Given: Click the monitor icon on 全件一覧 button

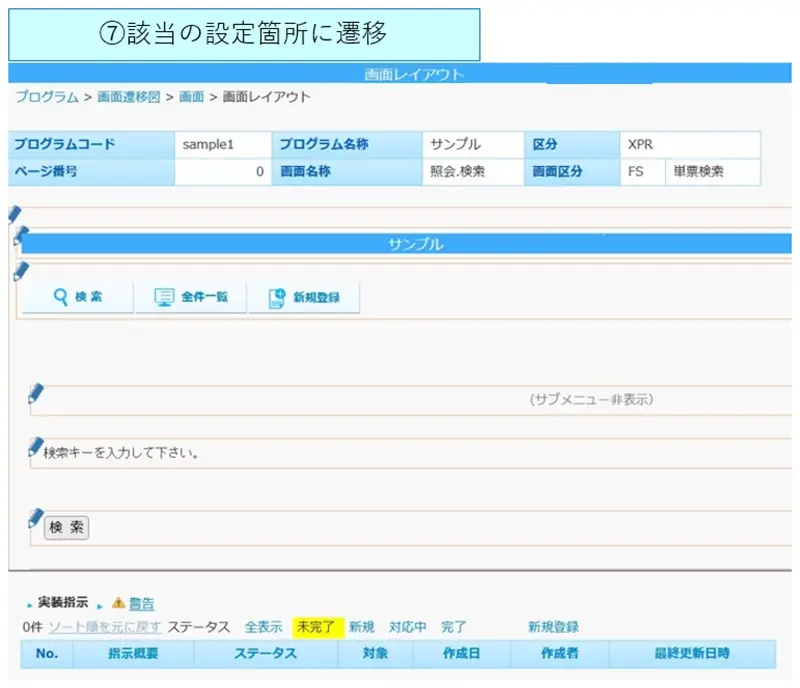Looking at the screenshot, I should pos(164,297).
